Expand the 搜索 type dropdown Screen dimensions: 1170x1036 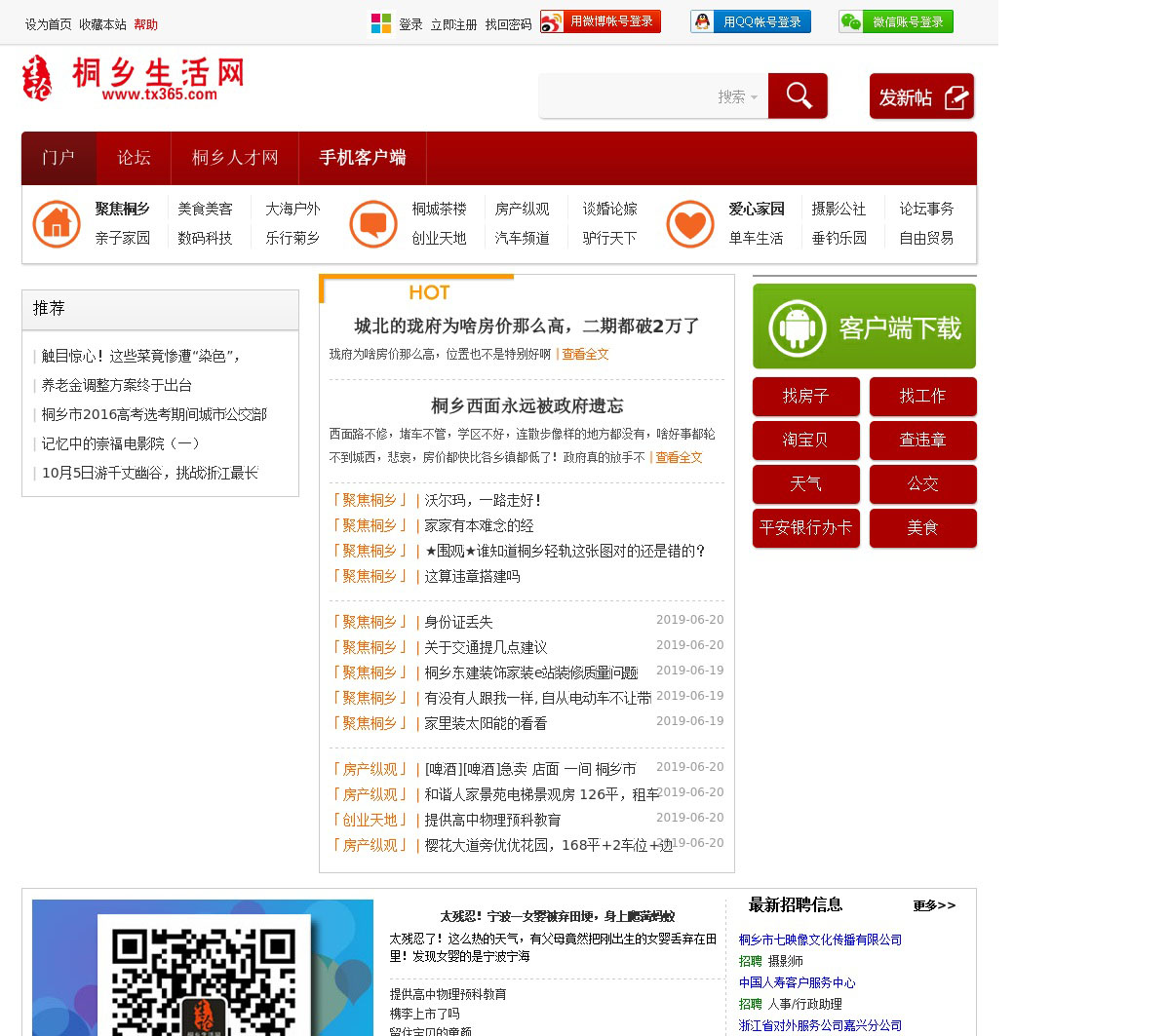tap(738, 96)
